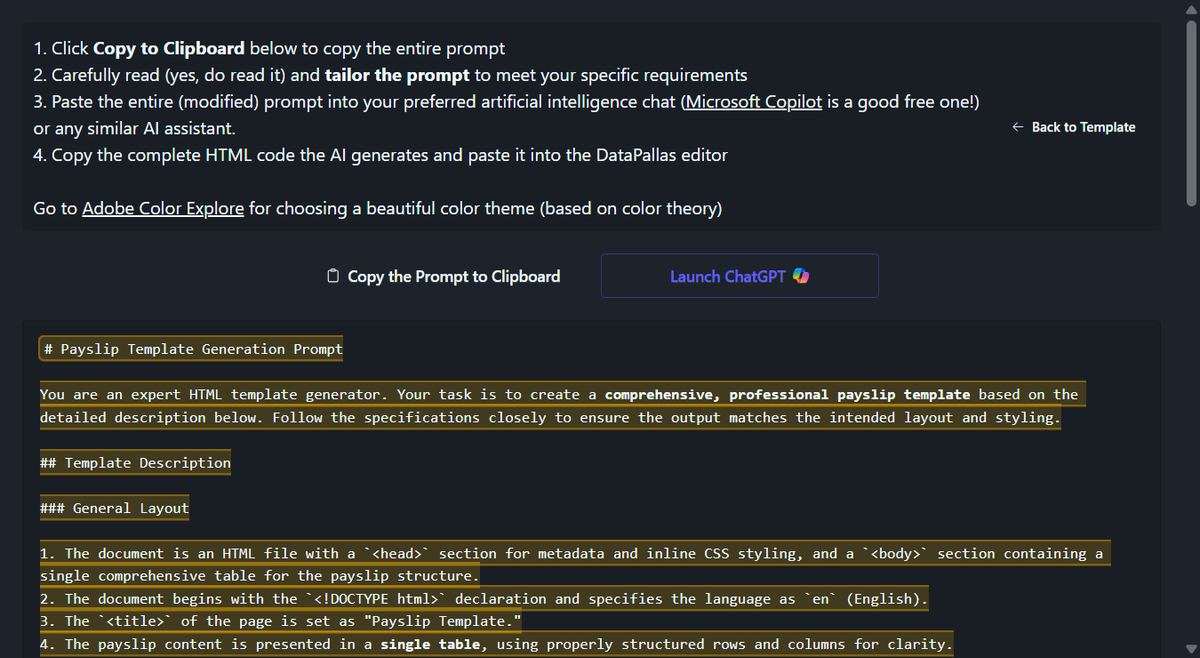Click the instruction '1. Click Copy to Clipboard below'
This screenshot has height=658, width=1200.
point(269,48)
